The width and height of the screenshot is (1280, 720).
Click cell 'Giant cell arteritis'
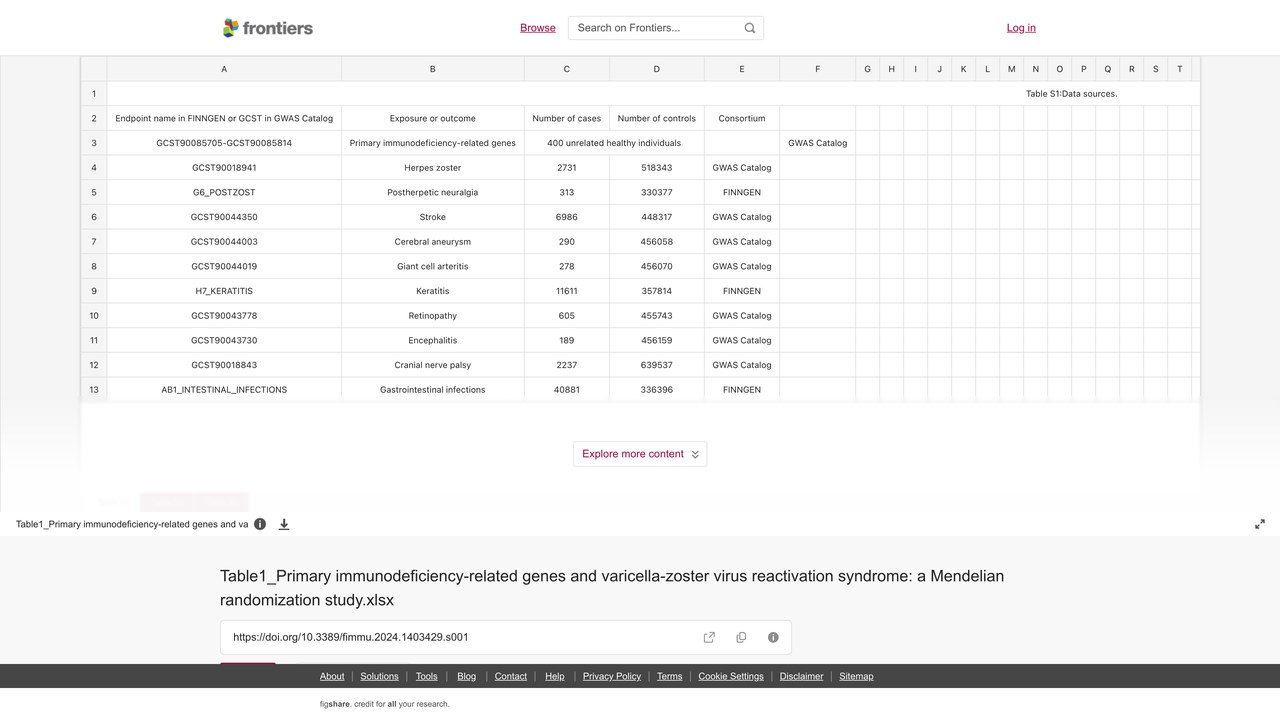[x=433, y=266]
